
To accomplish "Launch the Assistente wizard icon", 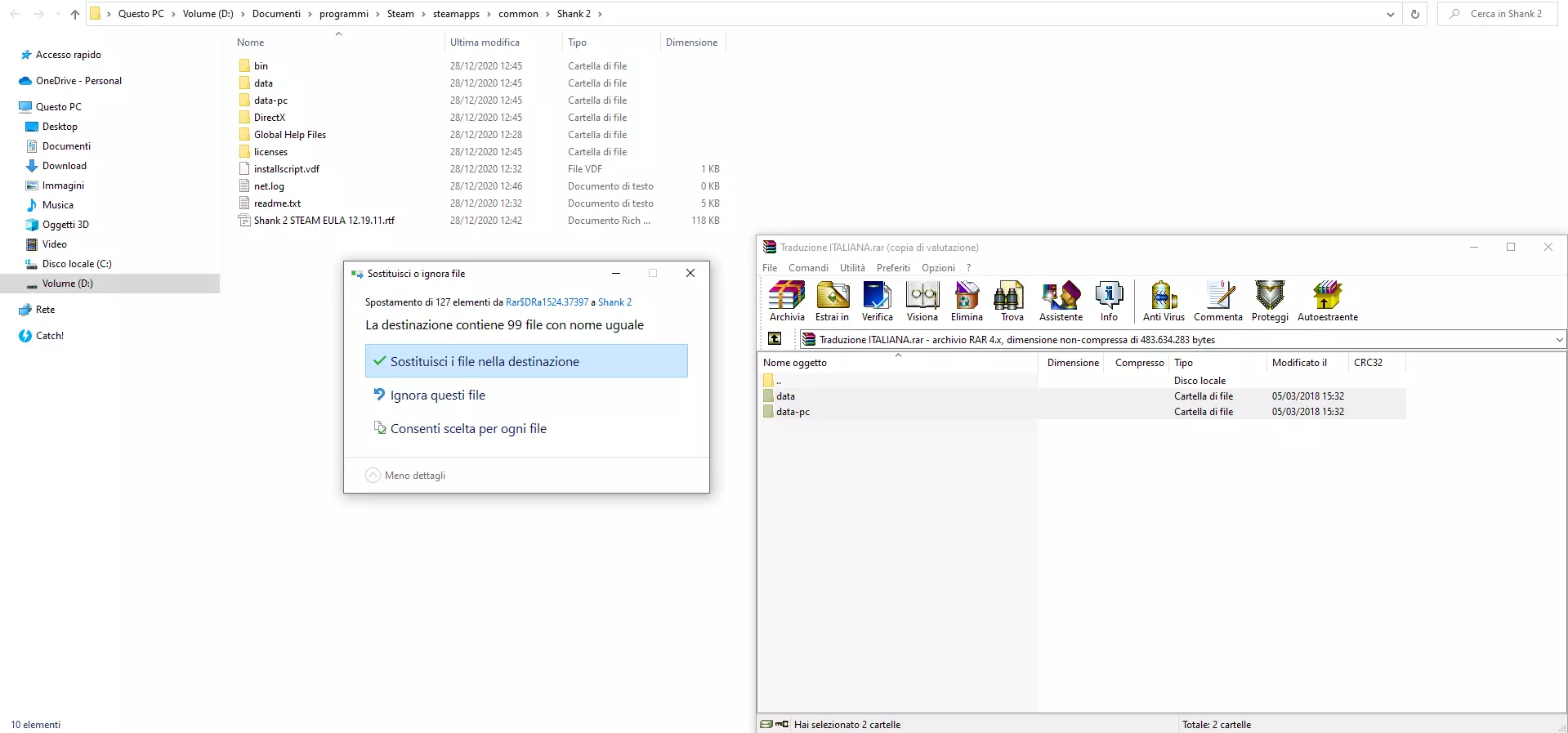I will (x=1061, y=301).
